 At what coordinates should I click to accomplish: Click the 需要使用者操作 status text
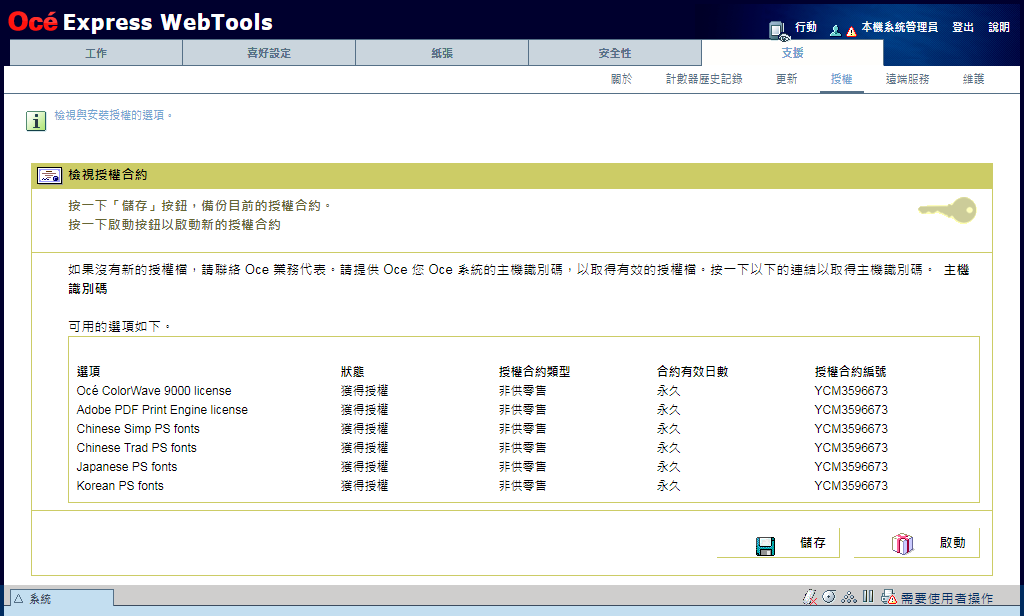tap(947, 598)
